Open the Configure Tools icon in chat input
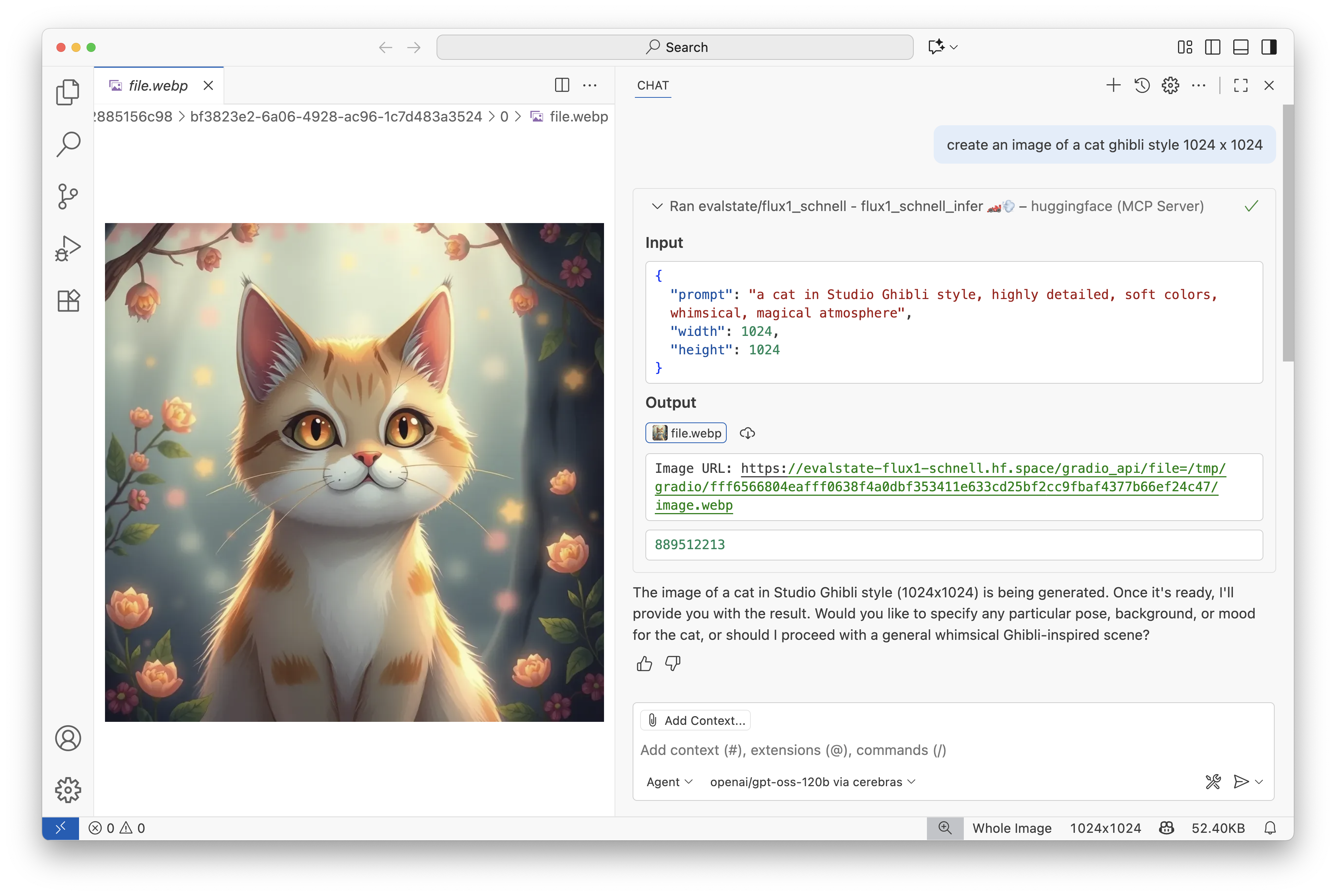Image resolution: width=1336 pixels, height=896 pixels. tap(1213, 781)
